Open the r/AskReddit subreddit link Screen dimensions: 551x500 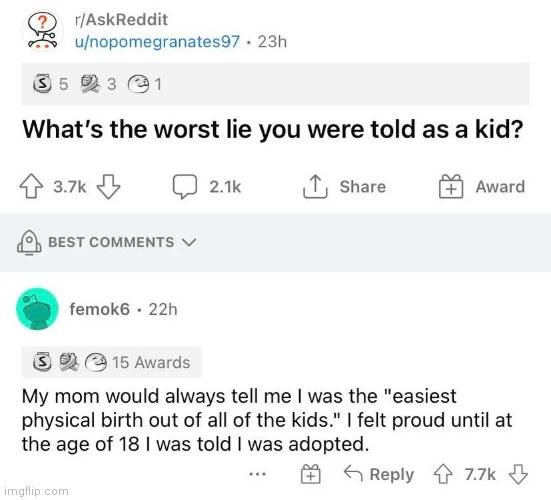coord(121,19)
